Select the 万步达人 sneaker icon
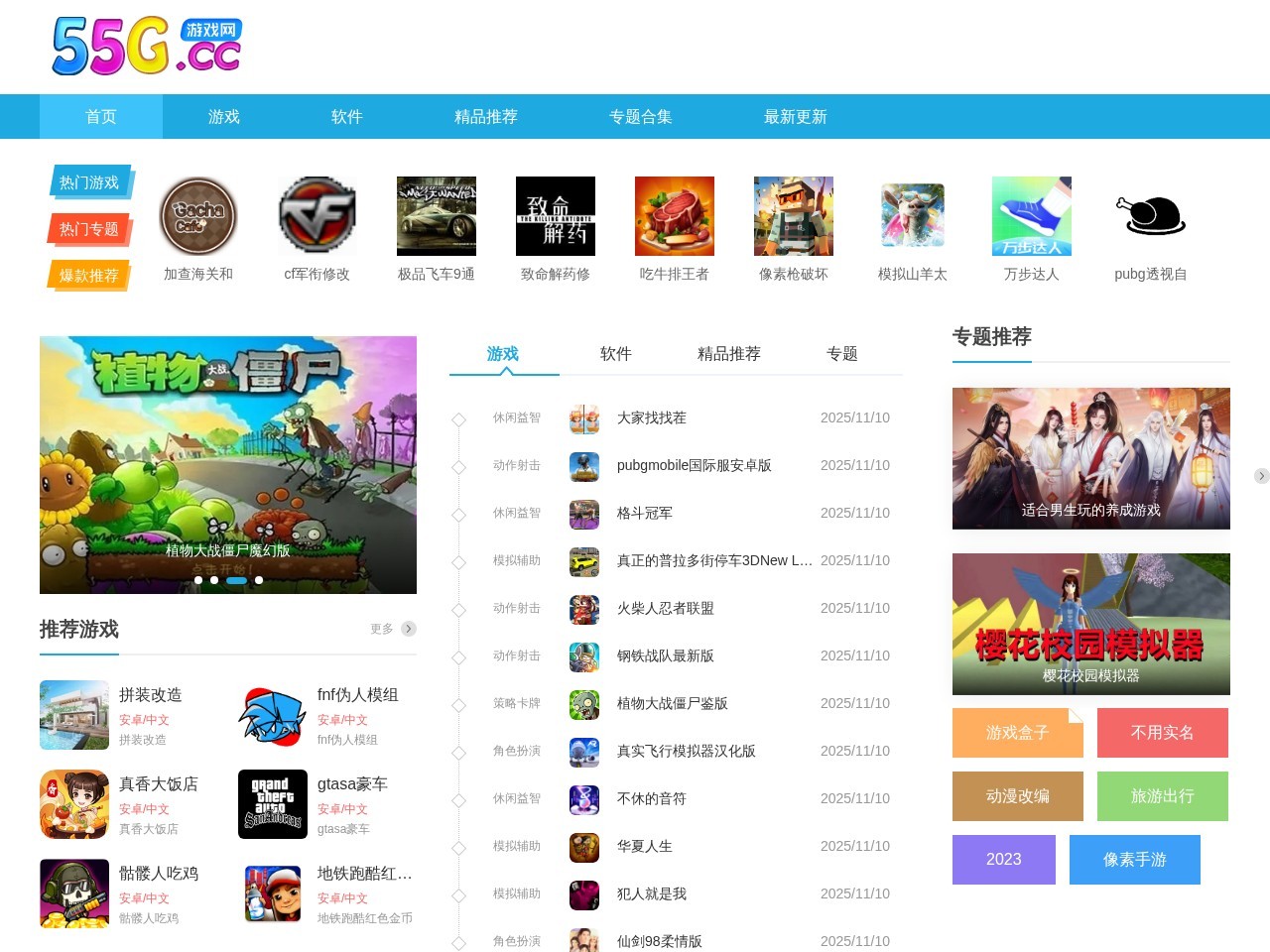1270x952 pixels. coord(1032,216)
